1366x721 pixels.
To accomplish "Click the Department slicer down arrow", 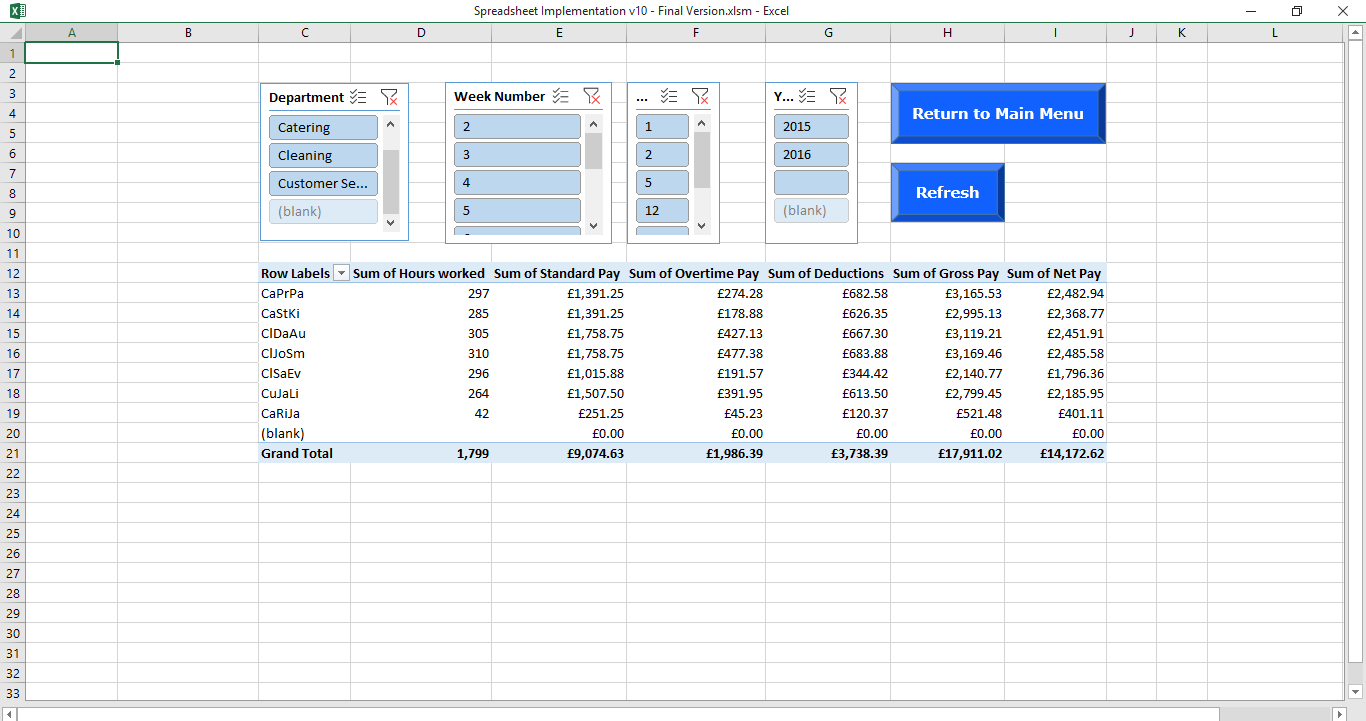I will pos(390,223).
